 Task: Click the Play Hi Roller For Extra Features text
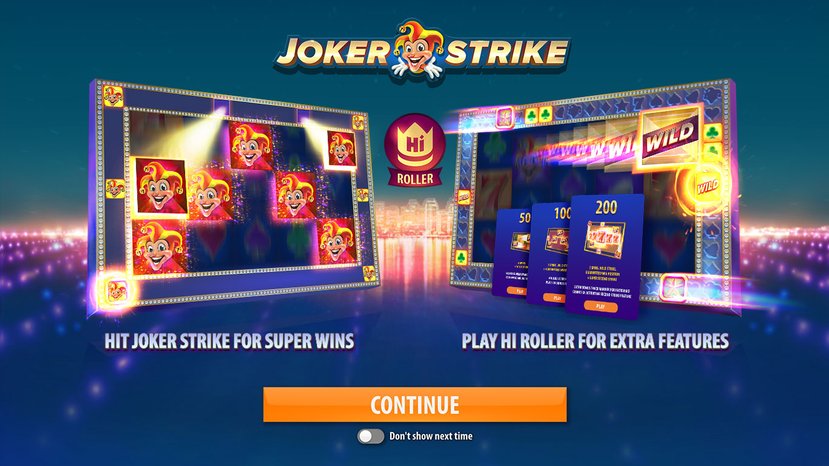point(595,341)
